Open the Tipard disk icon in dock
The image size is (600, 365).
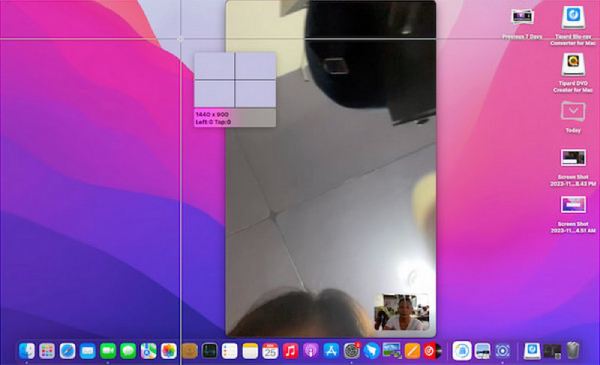pos(532,351)
